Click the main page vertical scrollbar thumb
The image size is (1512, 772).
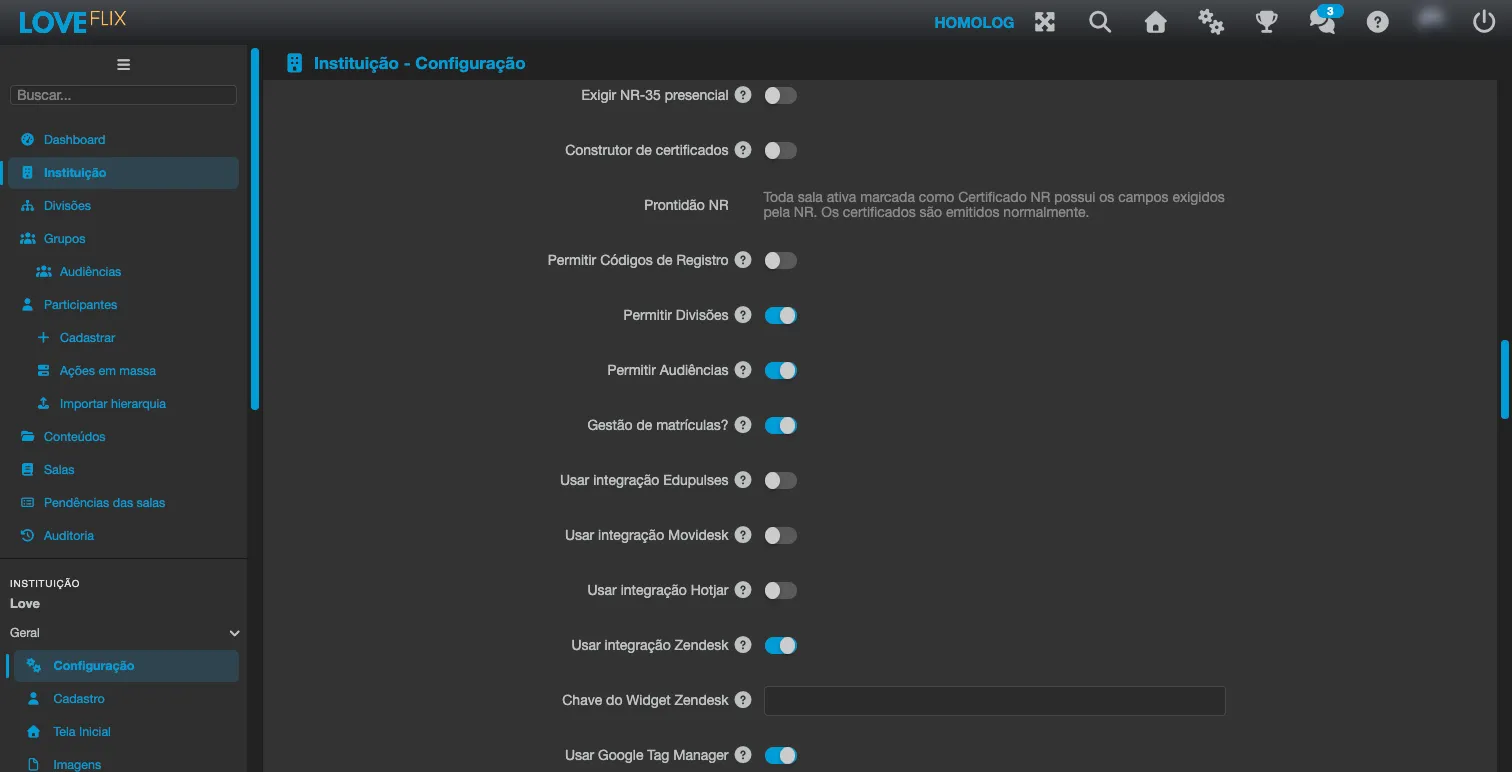click(1504, 379)
